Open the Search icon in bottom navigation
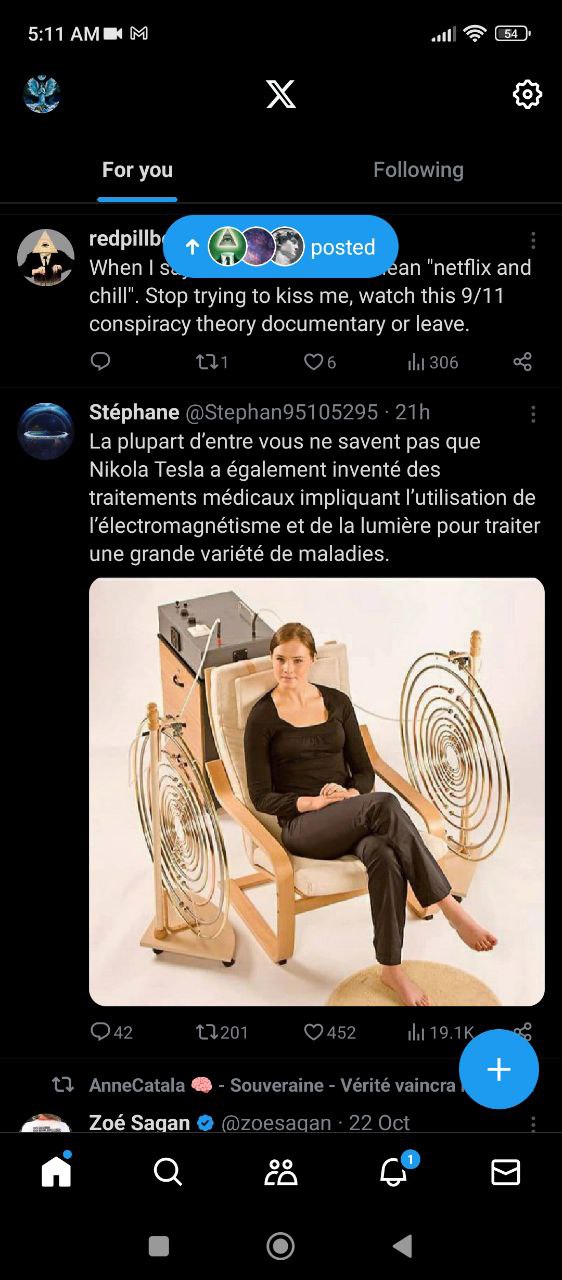 (x=168, y=1171)
